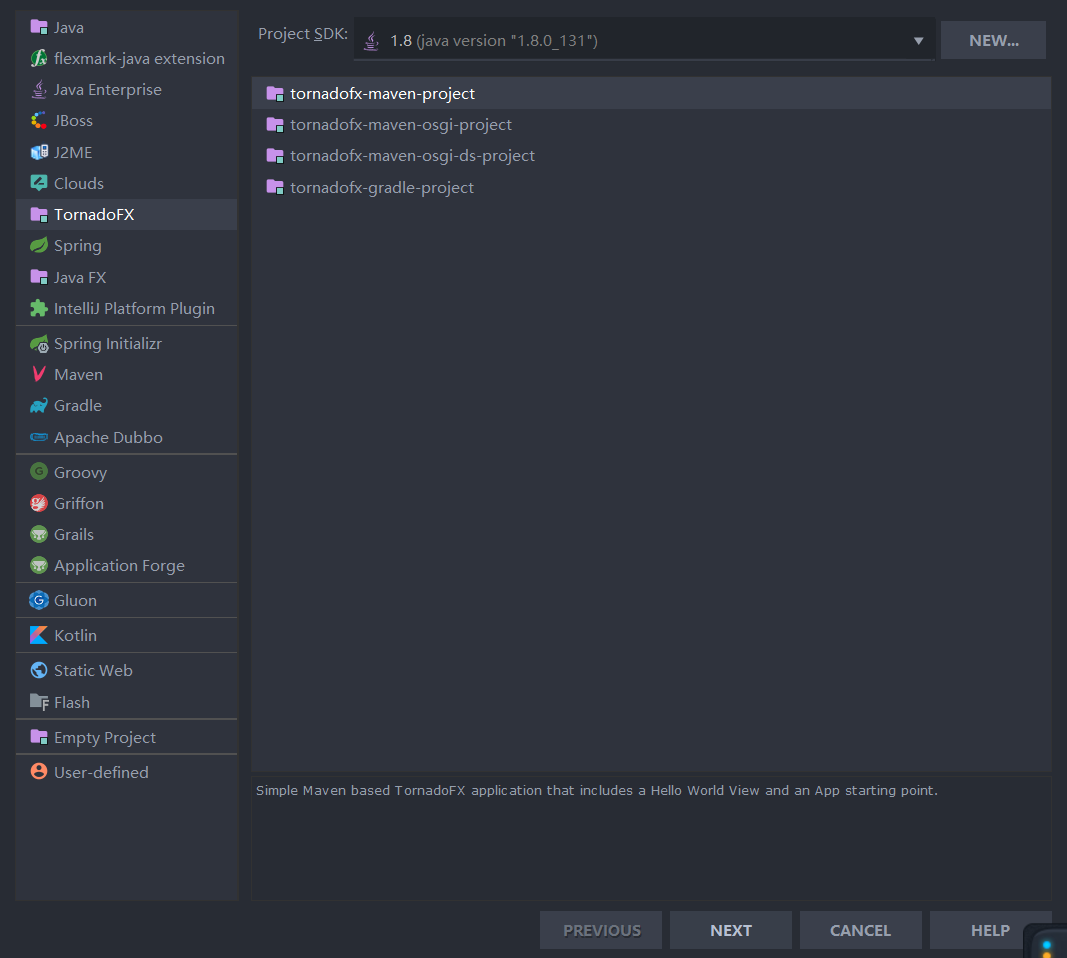Open the Project SDK dropdown arrow
The width and height of the screenshot is (1067, 958).
tap(918, 41)
